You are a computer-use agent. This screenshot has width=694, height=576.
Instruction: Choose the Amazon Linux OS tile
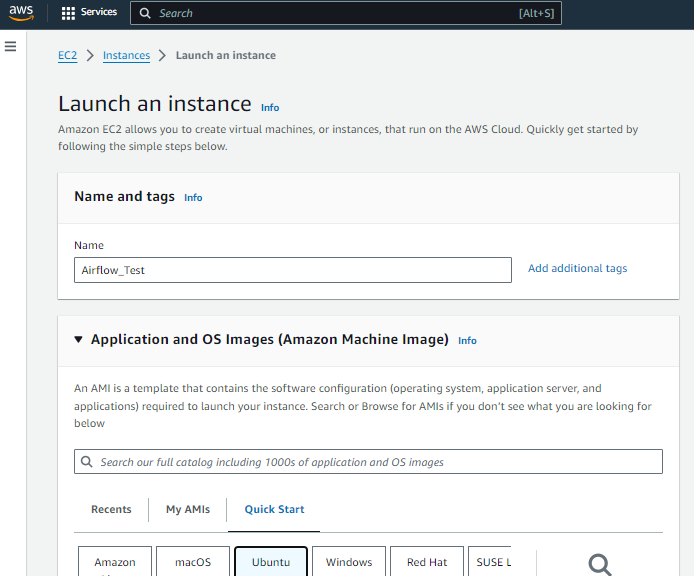[x=115, y=562]
